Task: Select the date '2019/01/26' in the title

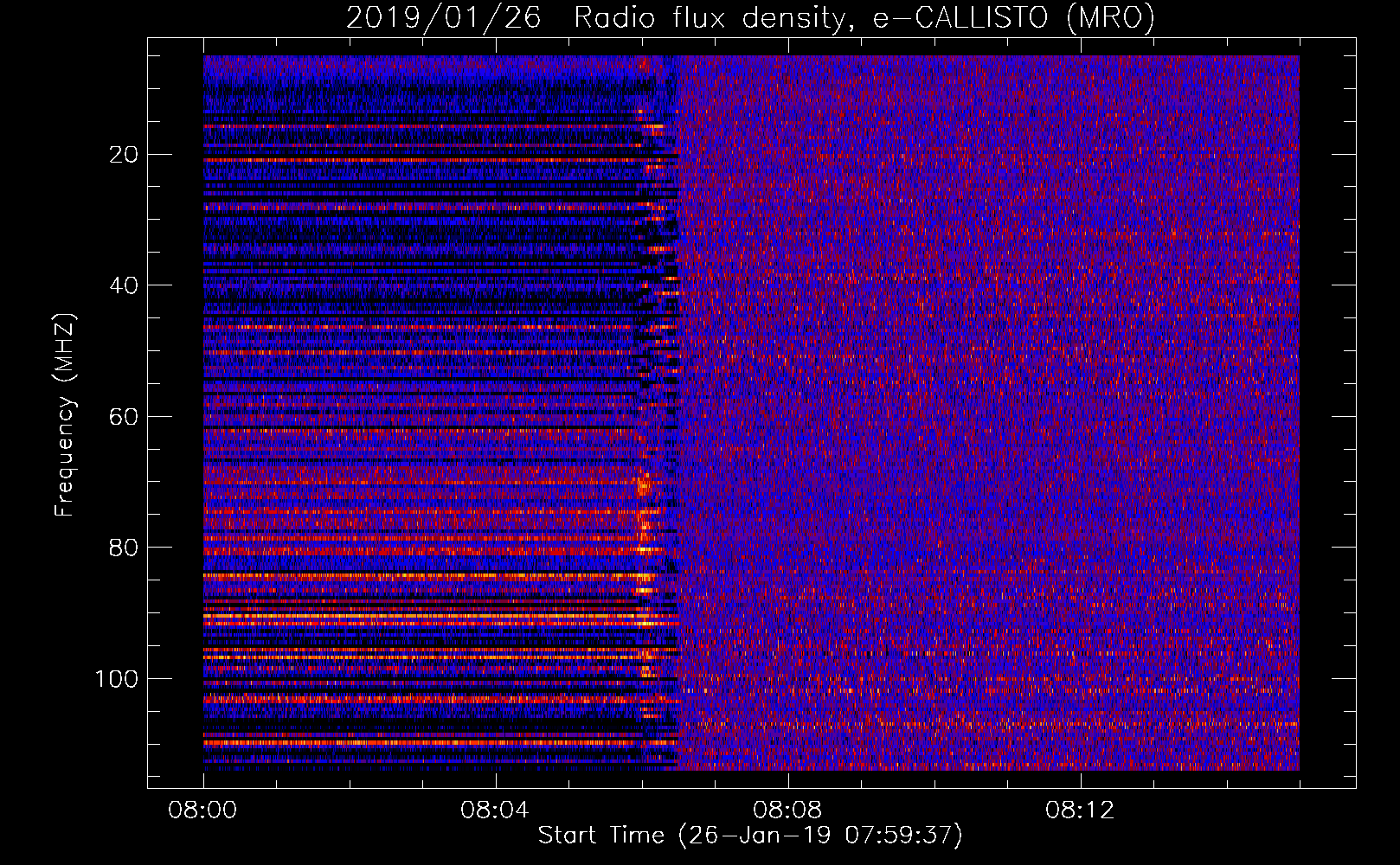Action: (x=444, y=18)
